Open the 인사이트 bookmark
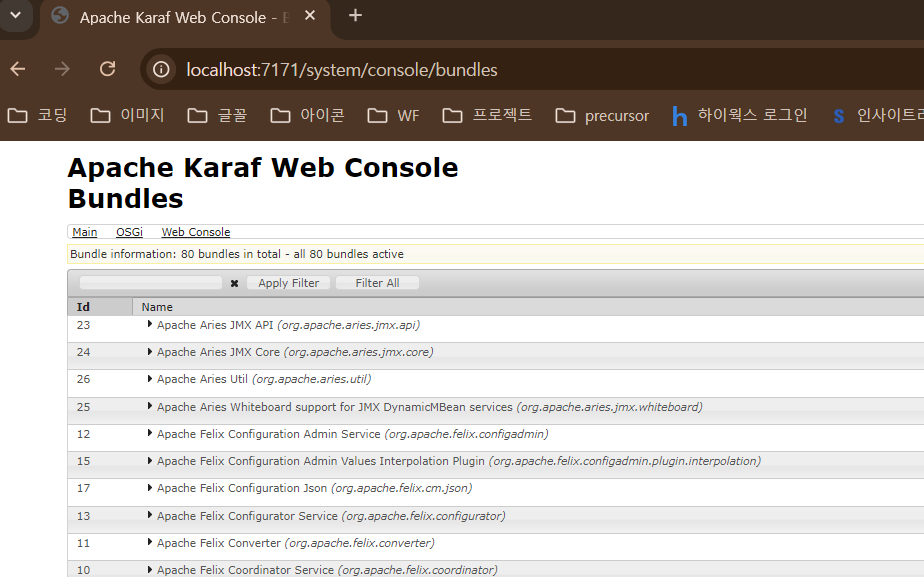This screenshot has height=577, width=924. 878,116
